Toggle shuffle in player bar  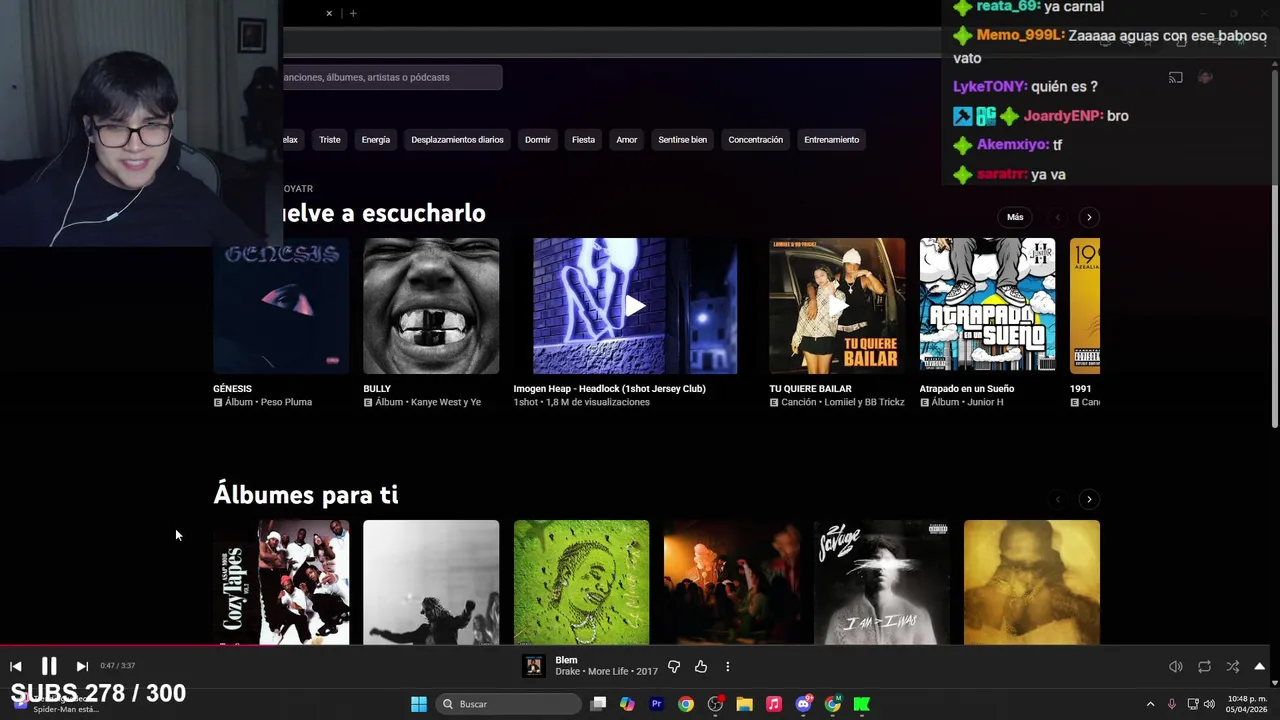1232,667
